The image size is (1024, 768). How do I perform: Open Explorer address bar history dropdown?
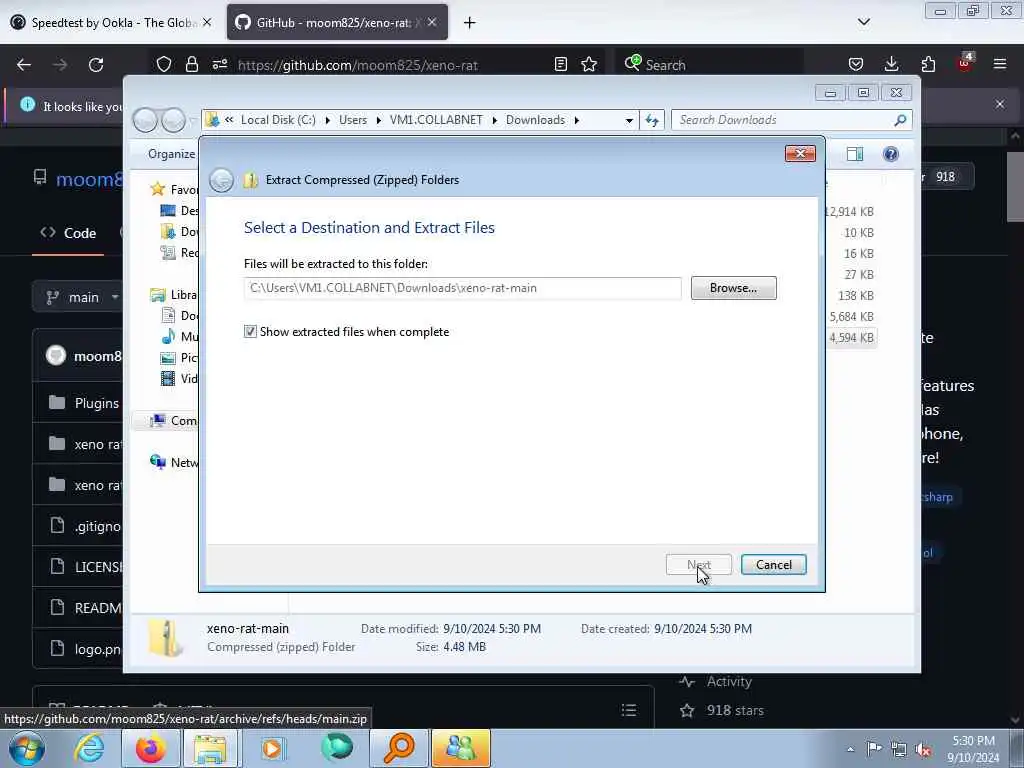pyautogui.click(x=629, y=121)
